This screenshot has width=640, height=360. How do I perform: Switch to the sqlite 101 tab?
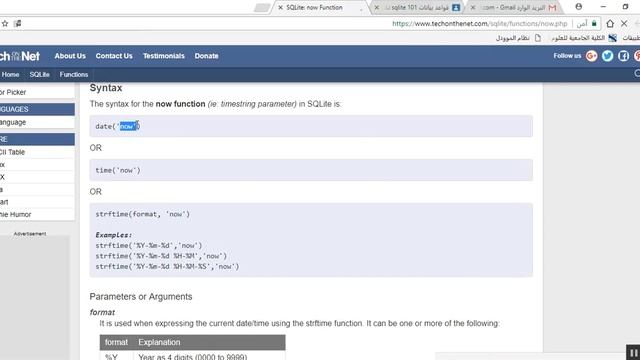[420, 7]
